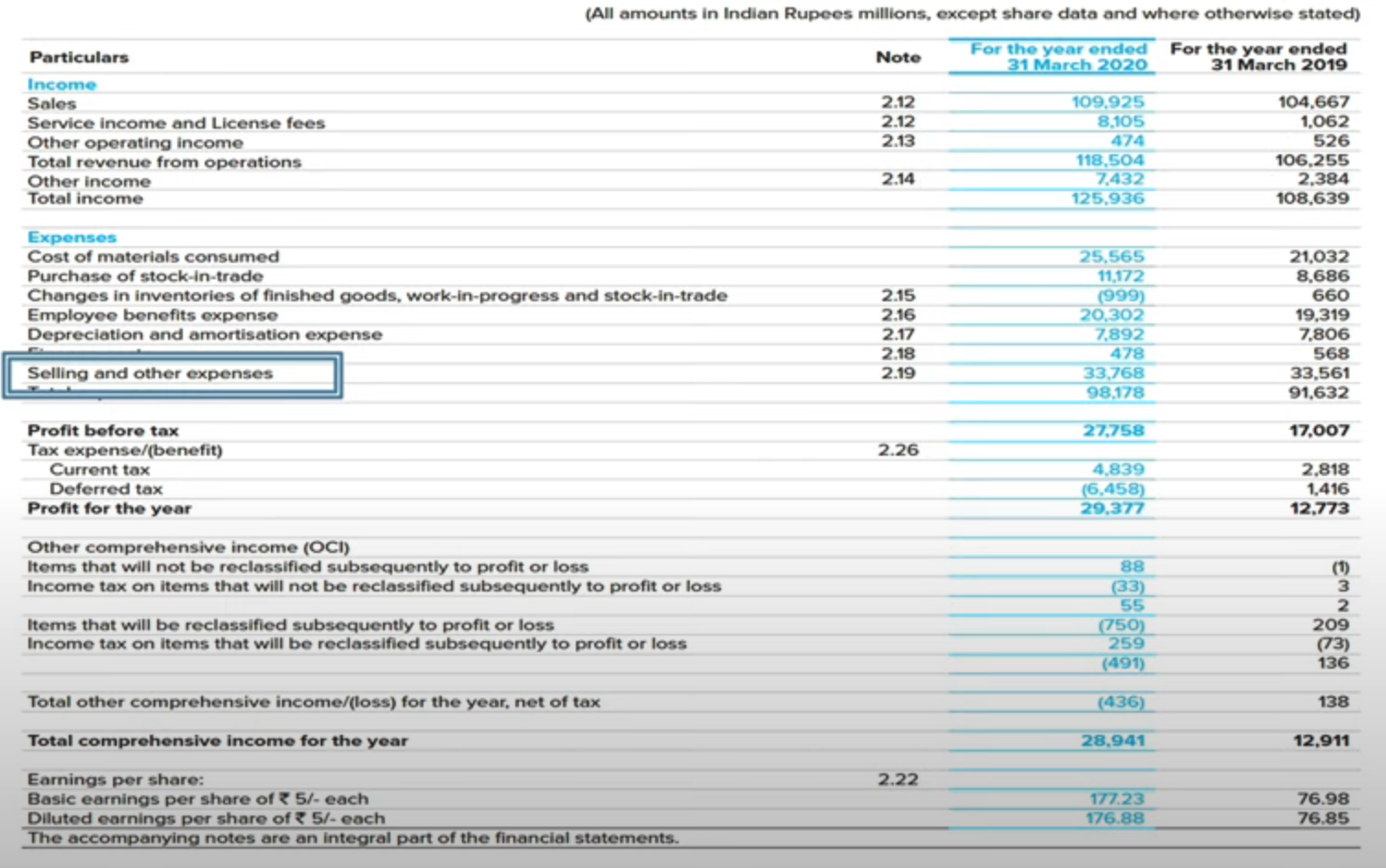Image resolution: width=1386 pixels, height=868 pixels.
Task: Select profit for the year 12,773
Action: click(x=1319, y=508)
